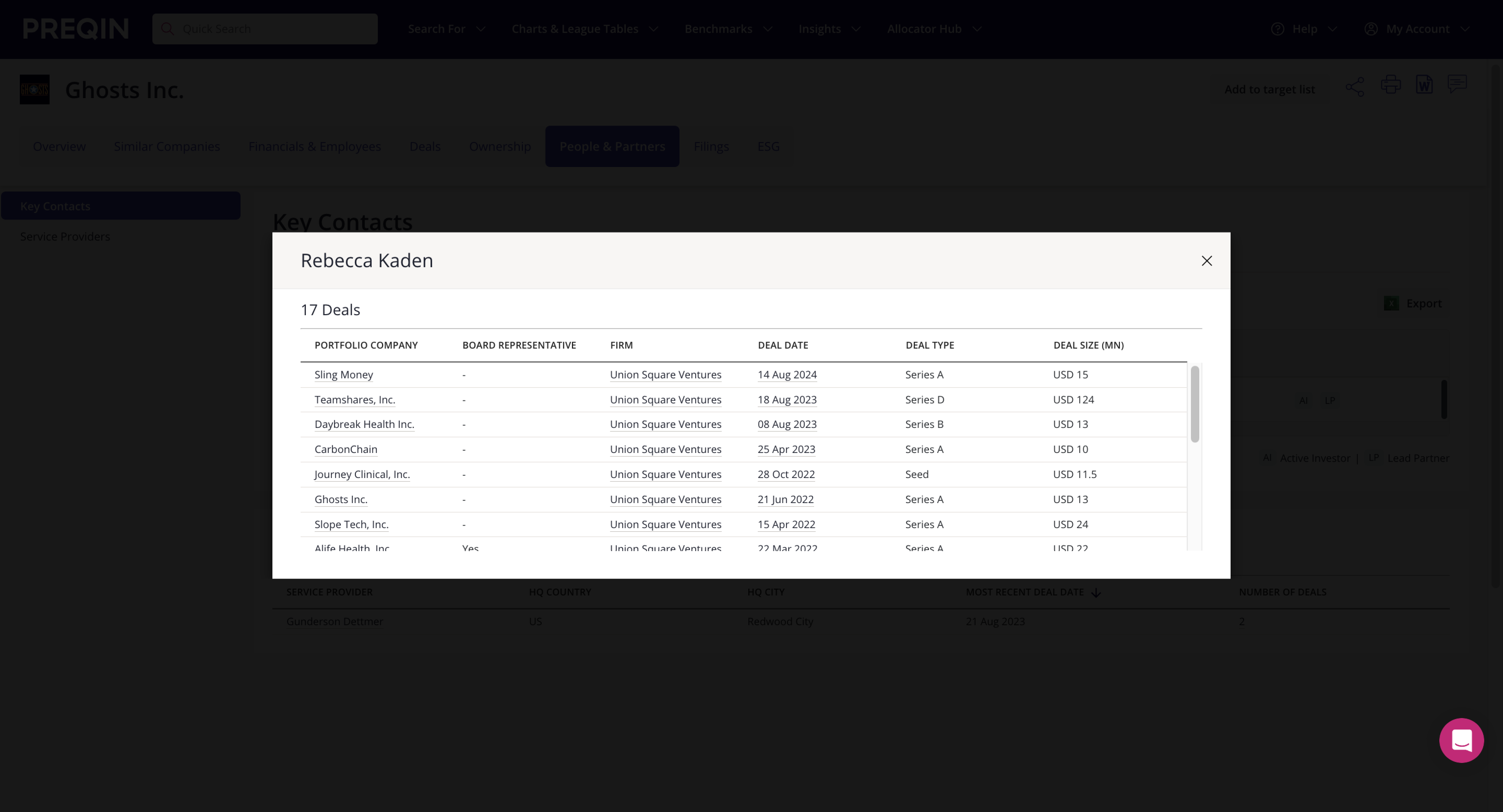Expand the Charts & League Tables menu
The height and width of the screenshot is (812, 1503).
(x=584, y=29)
